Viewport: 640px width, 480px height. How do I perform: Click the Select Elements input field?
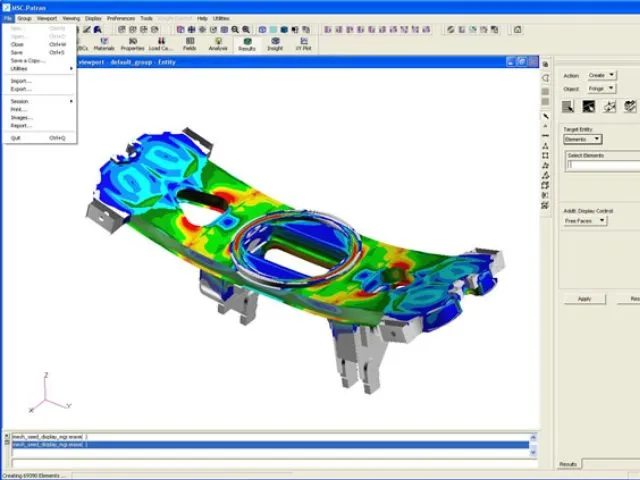tap(602, 165)
